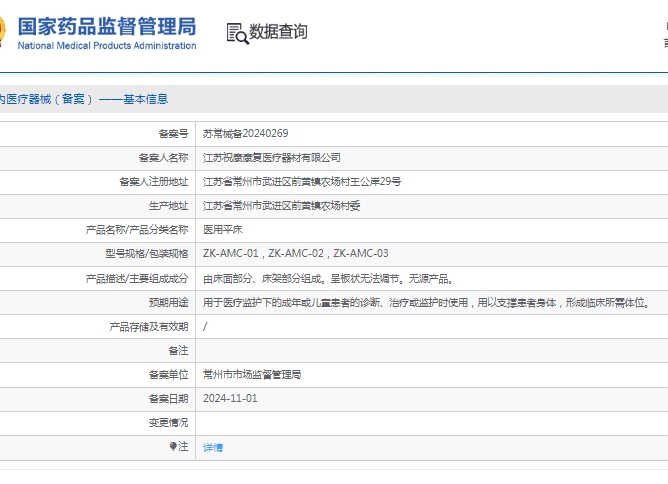This screenshot has width=668, height=484.
Task: Select the filer name 江苏祝康康复医疗器材有限公司
Action: tap(271, 158)
